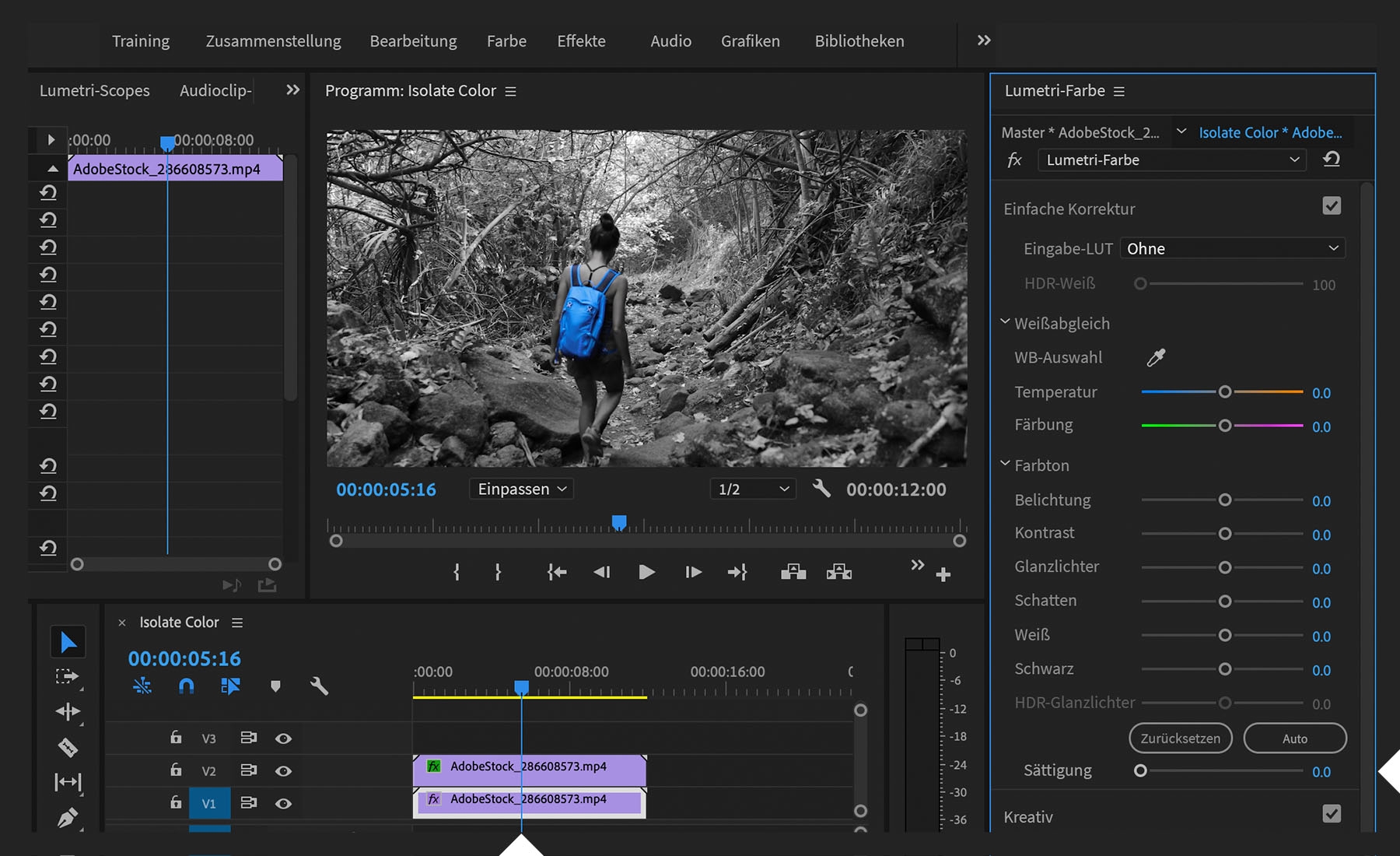Click the Add Marker icon in the timeline

click(x=275, y=686)
